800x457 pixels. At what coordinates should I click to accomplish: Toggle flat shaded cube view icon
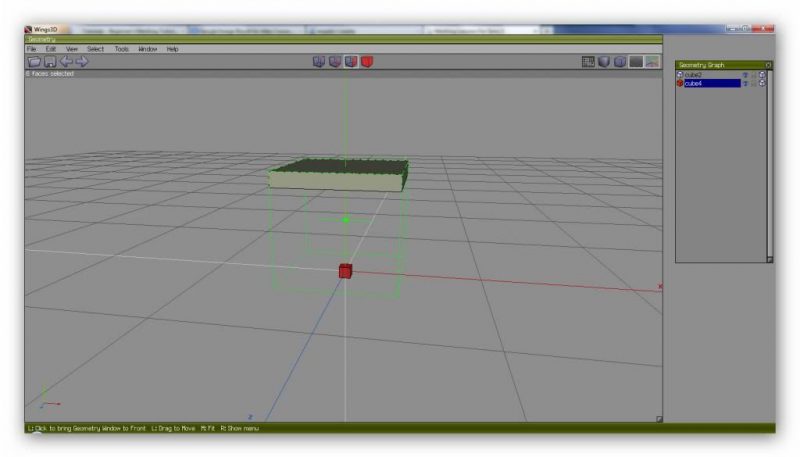(x=604, y=62)
